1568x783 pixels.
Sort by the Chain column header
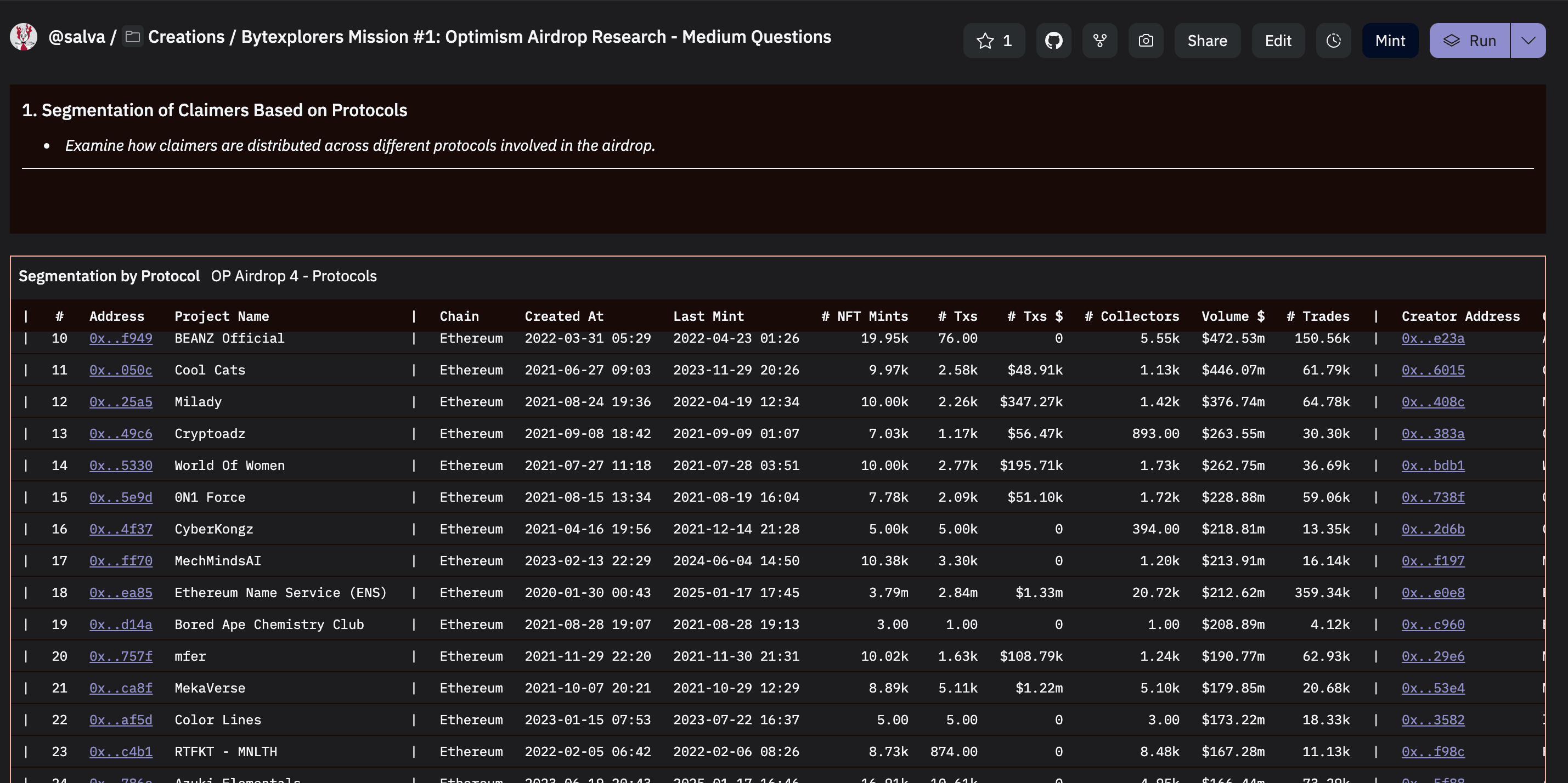[460, 316]
